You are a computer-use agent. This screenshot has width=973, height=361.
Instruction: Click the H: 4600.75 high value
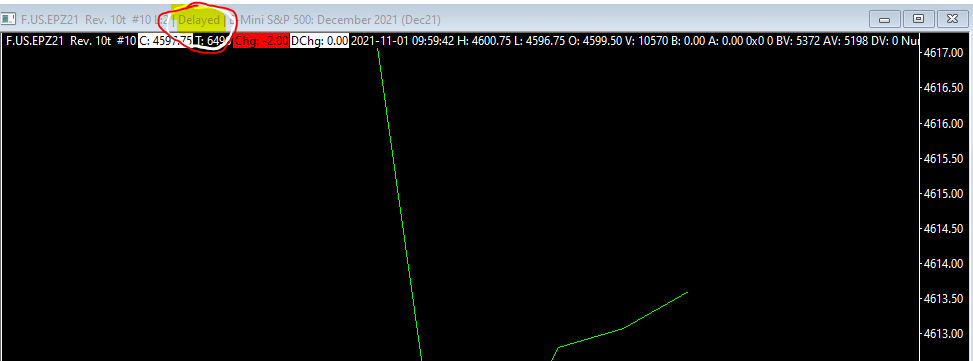485,41
